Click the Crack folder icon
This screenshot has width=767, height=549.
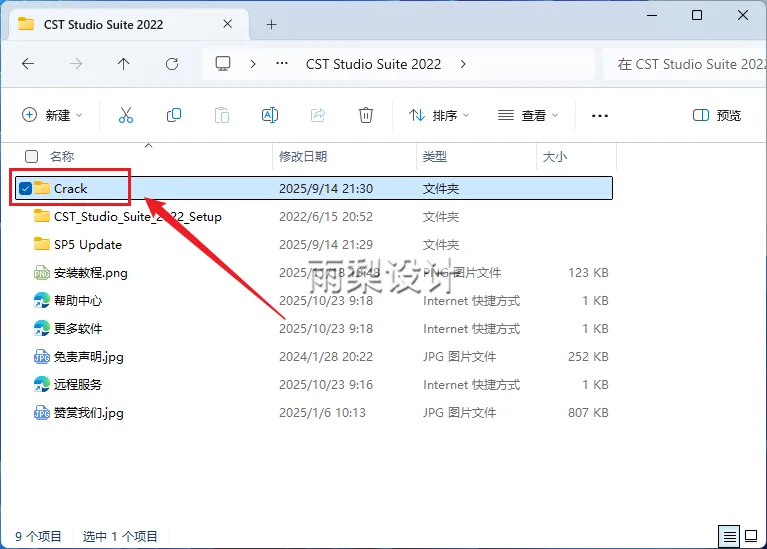pos(42,188)
